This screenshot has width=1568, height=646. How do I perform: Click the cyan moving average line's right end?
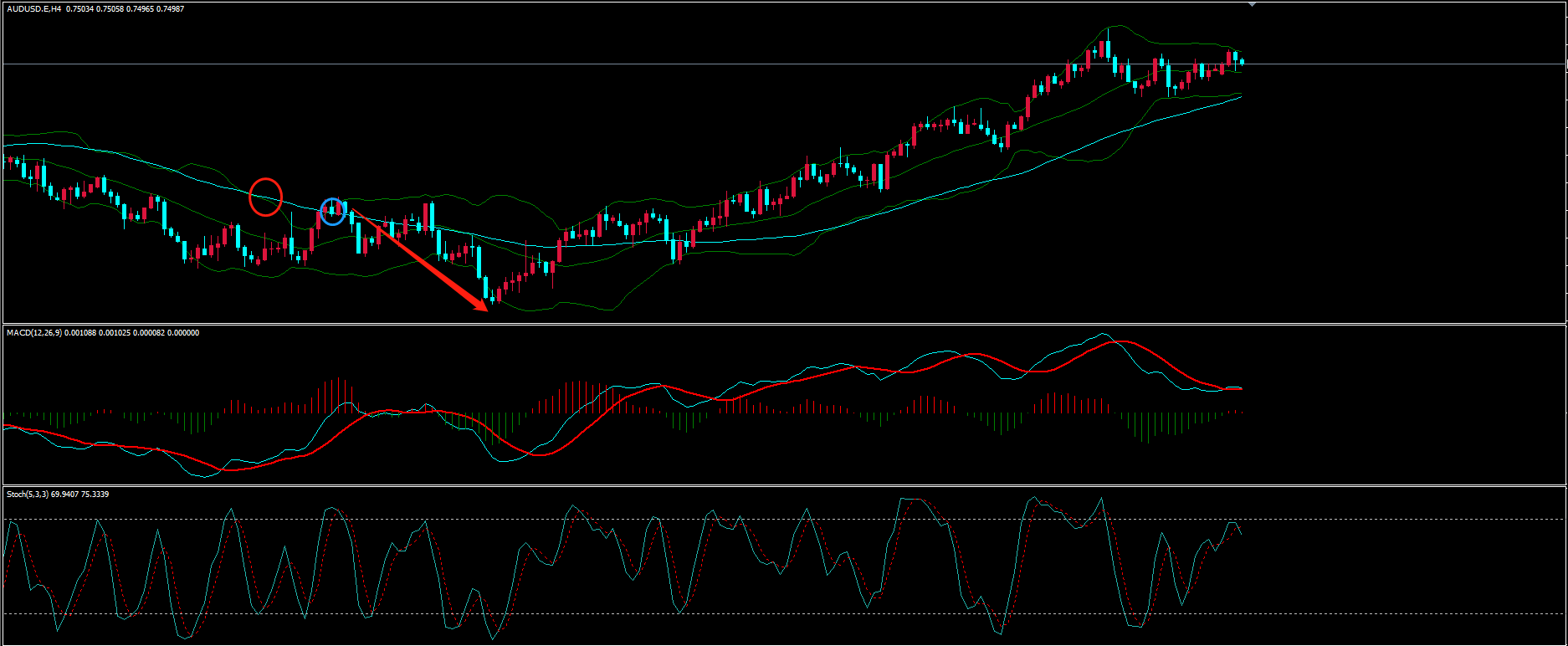pyautogui.click(x=1240, y=97)
